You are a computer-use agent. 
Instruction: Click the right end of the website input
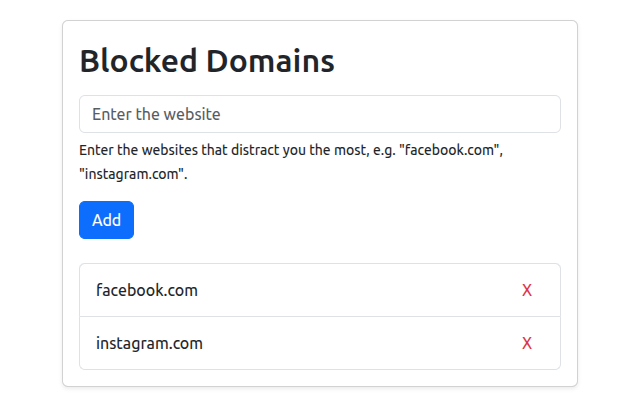point(540,114)
